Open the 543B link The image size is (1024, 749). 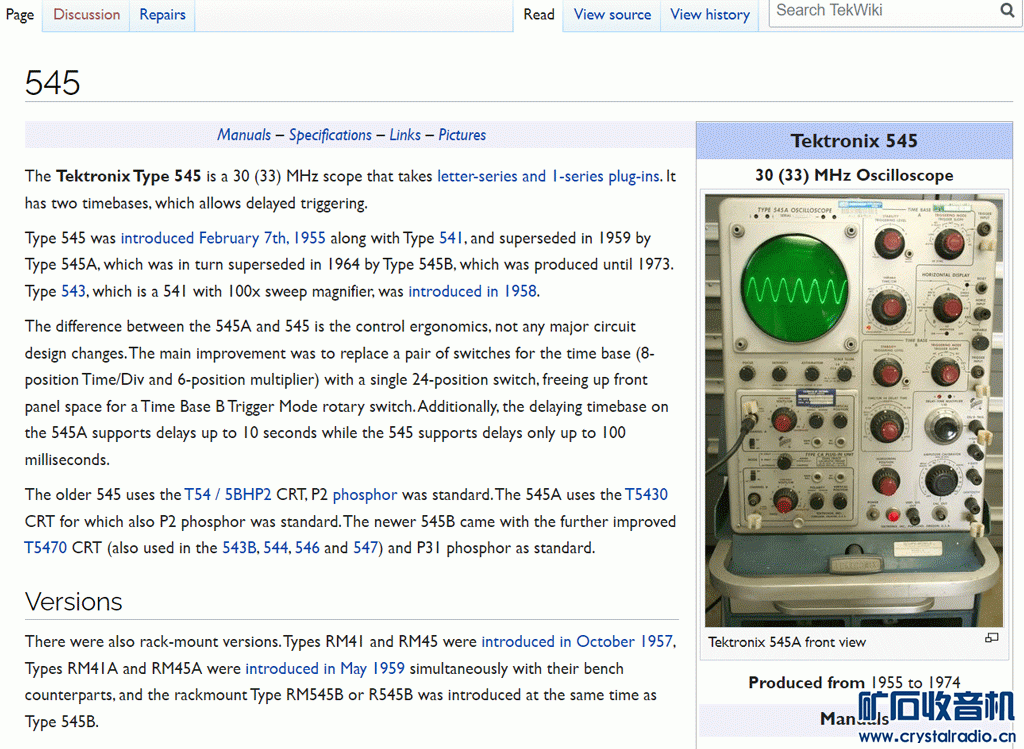point(239,548)
